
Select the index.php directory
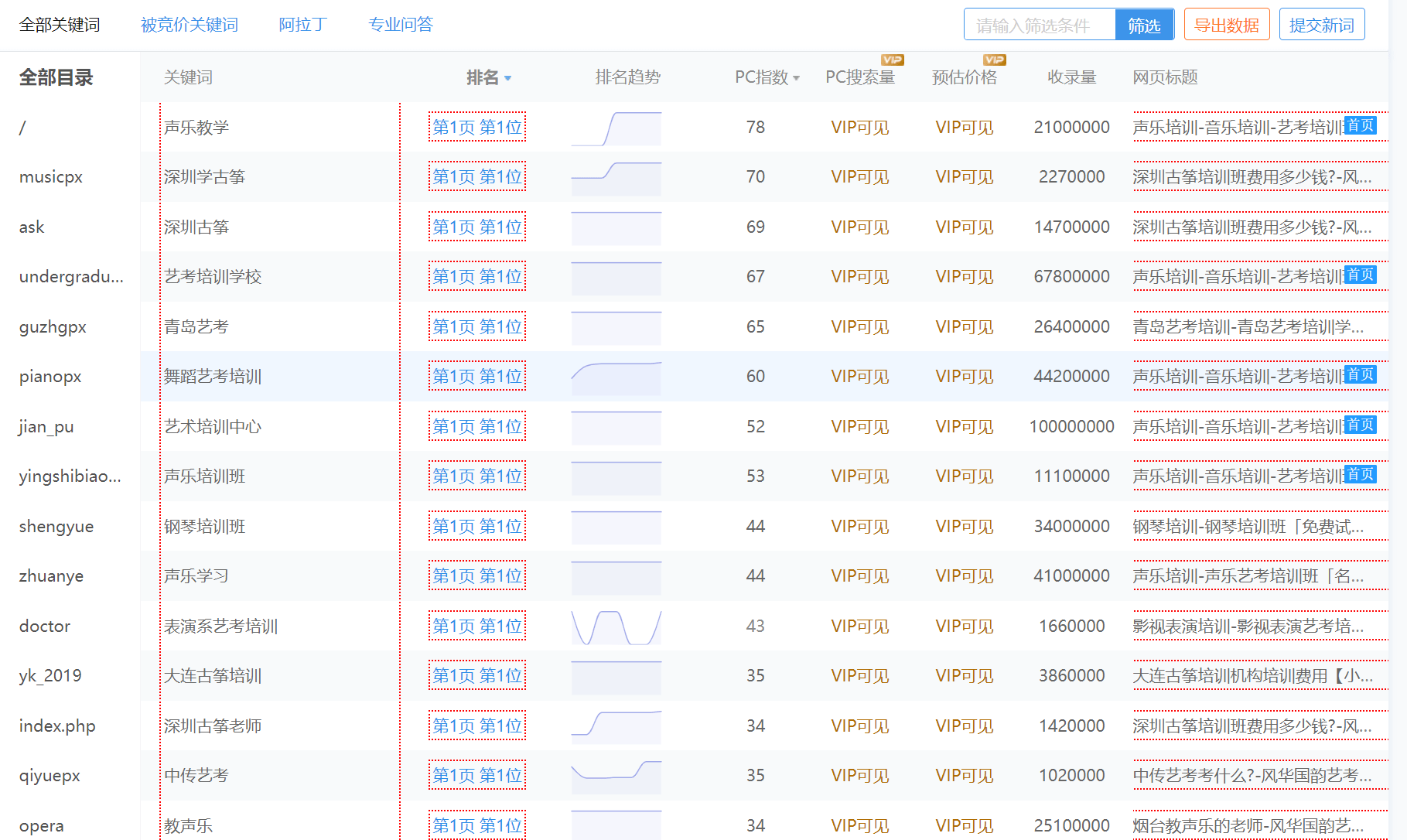click(57, 726)
